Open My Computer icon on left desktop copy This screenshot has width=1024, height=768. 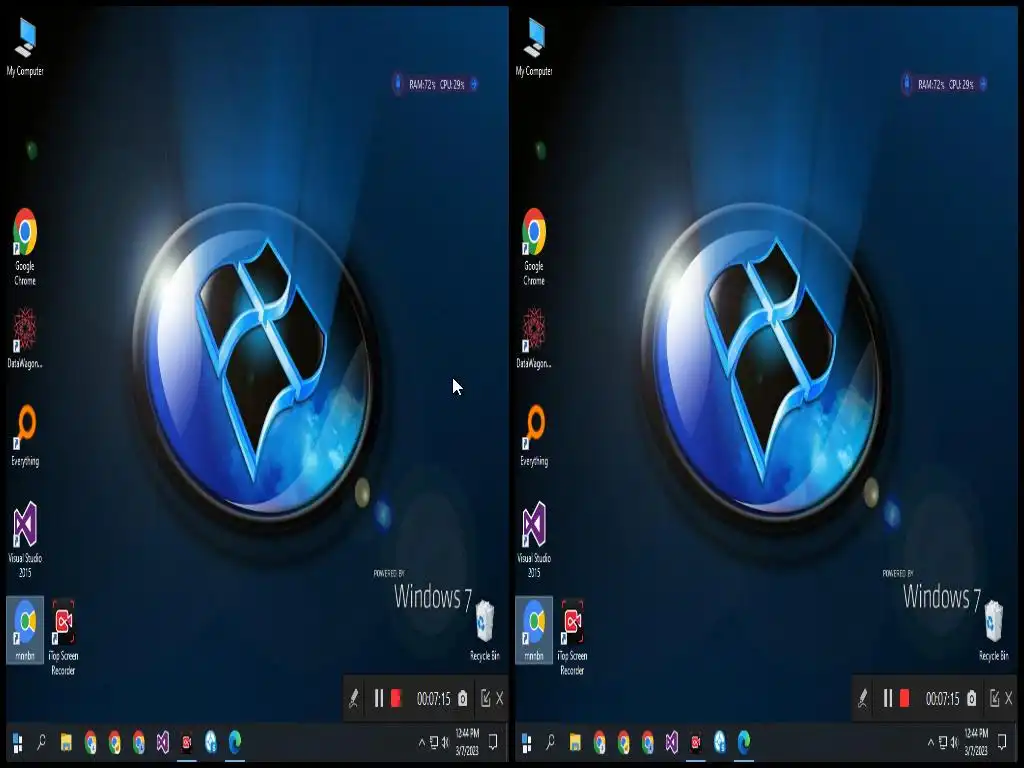pyautogui.click(x=25, y=46)
